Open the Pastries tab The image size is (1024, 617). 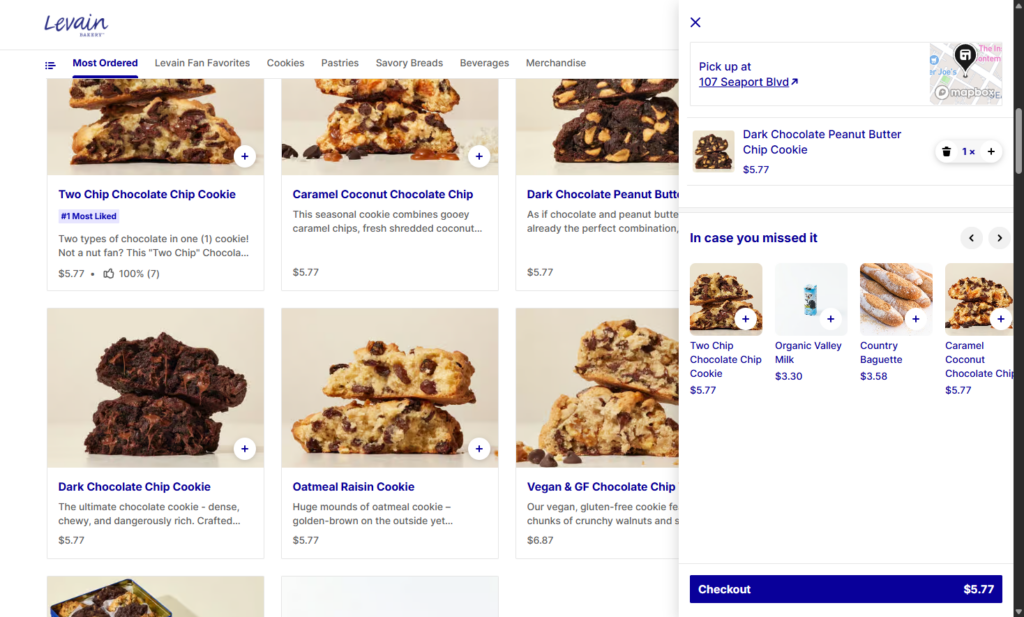(x=340, y=63)
